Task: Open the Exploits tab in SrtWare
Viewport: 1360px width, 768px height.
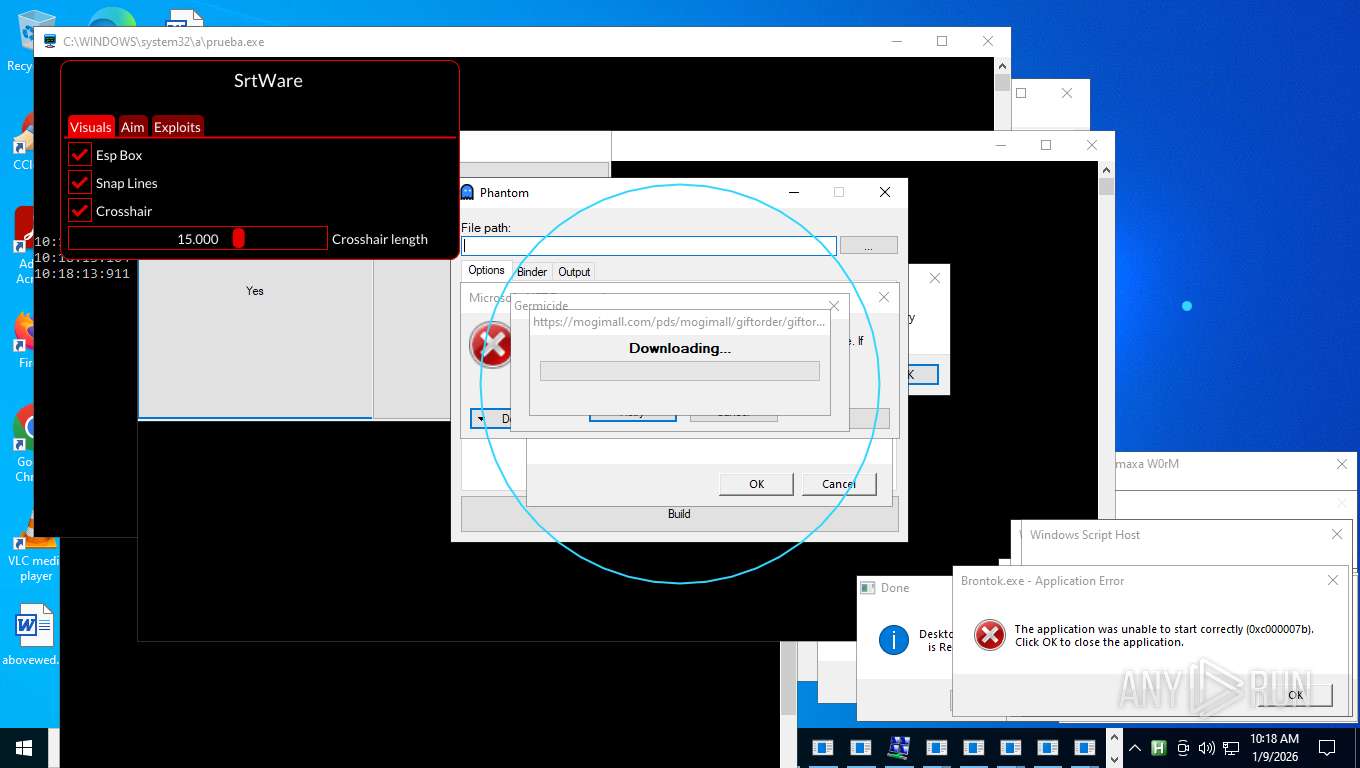Action: click(177, 127)
